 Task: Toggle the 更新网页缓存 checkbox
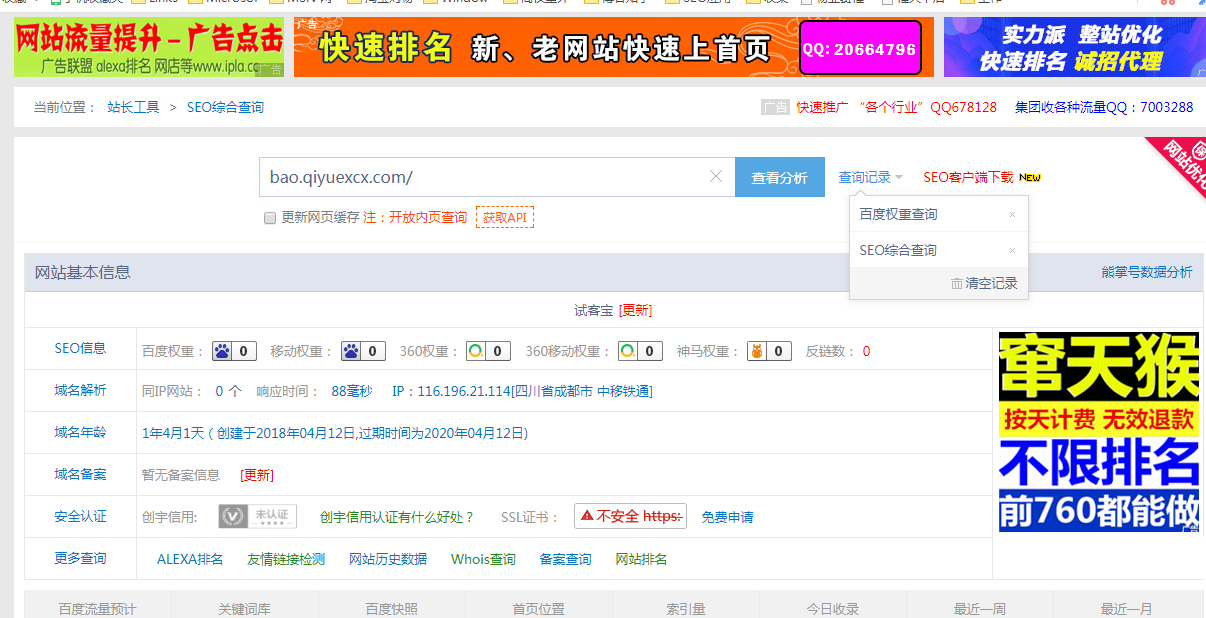270,218
